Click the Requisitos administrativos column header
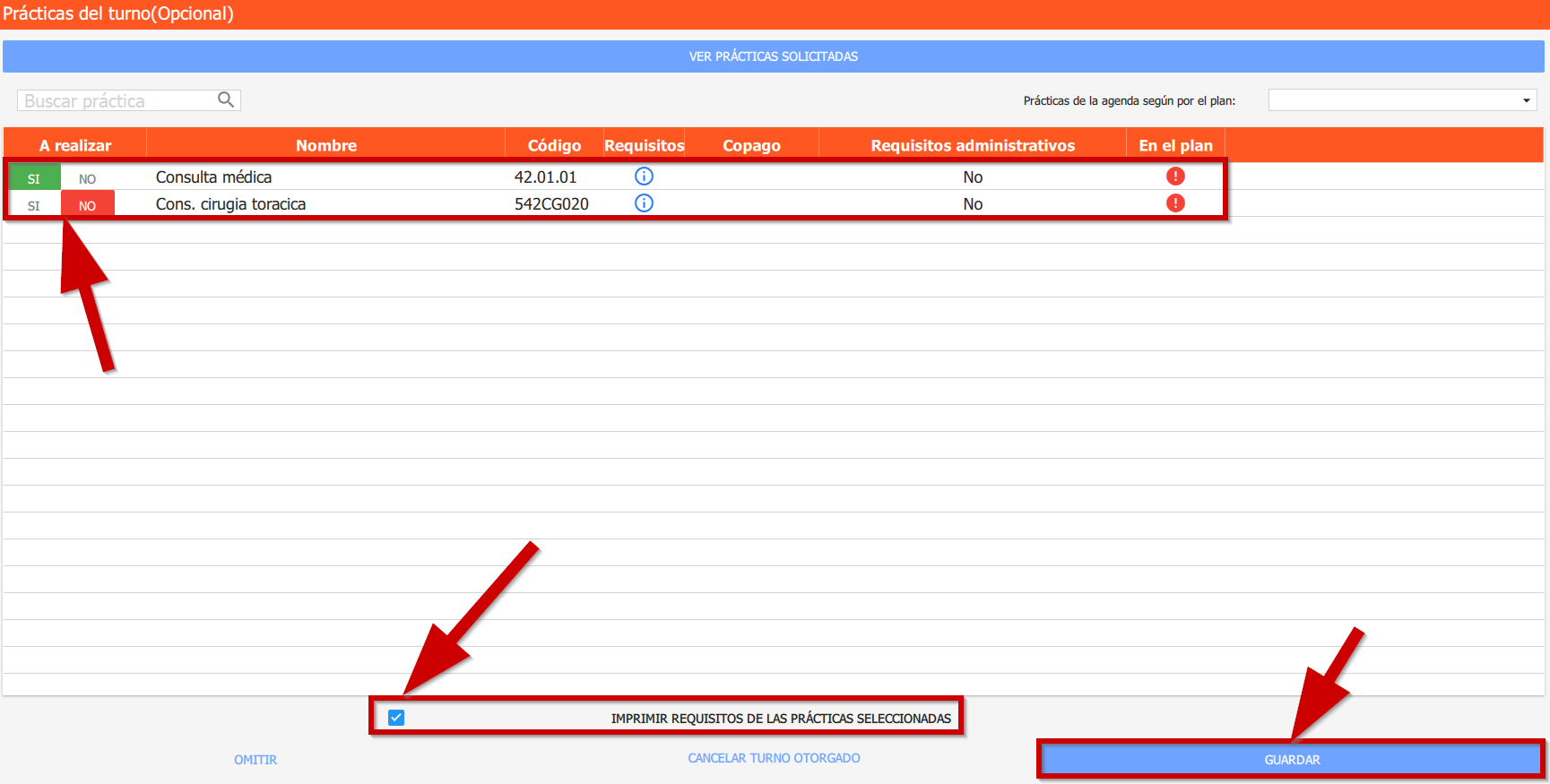1550x784 pixels. tap(973, 145)
